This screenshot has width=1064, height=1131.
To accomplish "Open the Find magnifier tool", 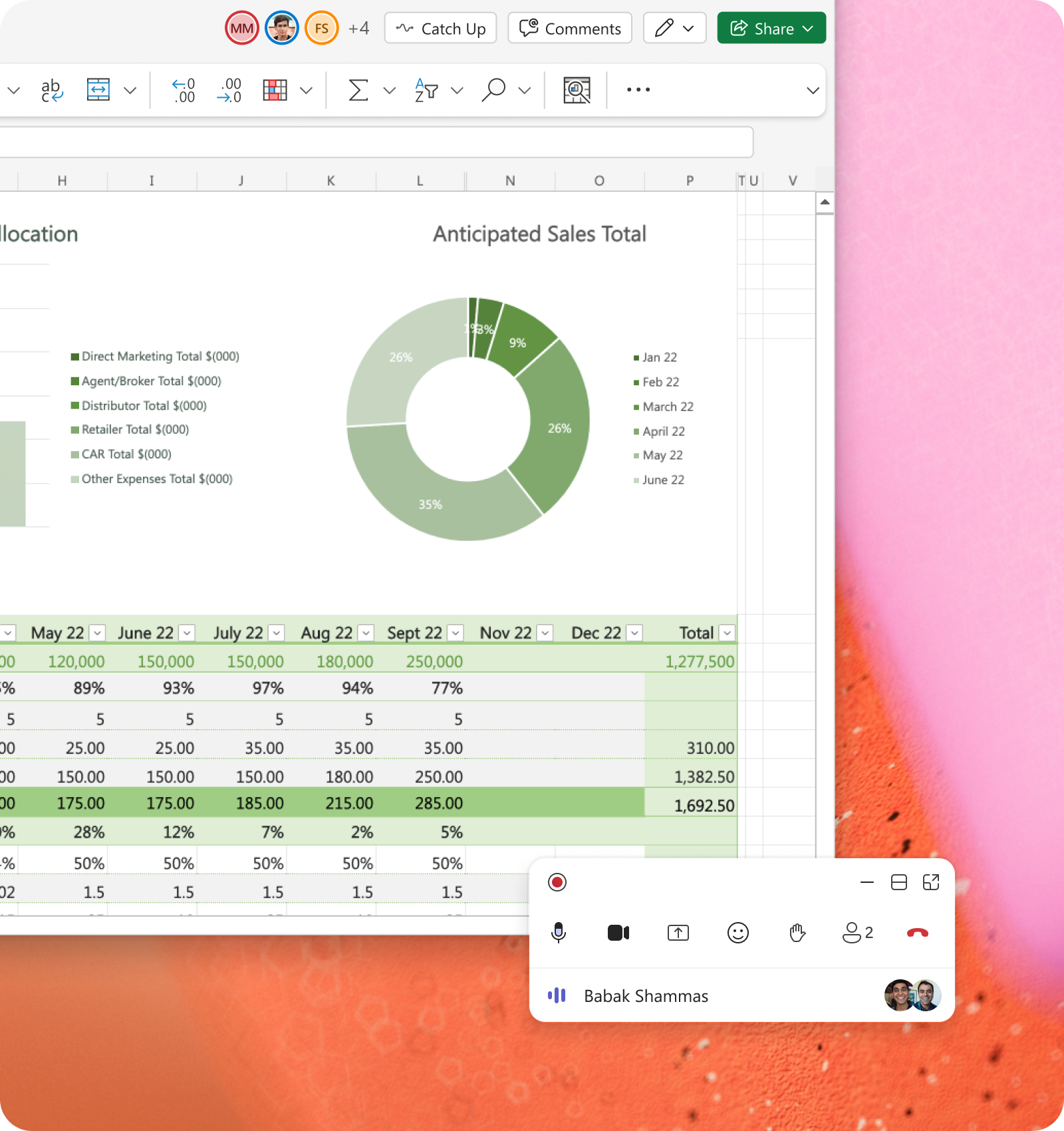I will pyautogui.click(x=493, y=90).
